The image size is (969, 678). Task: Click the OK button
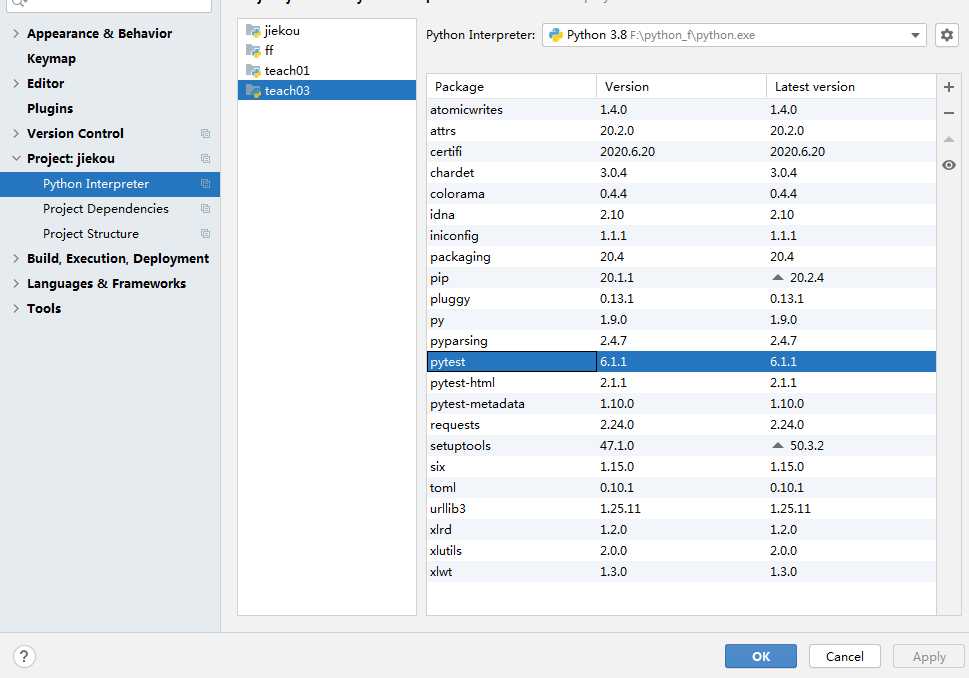coord(761,656)
